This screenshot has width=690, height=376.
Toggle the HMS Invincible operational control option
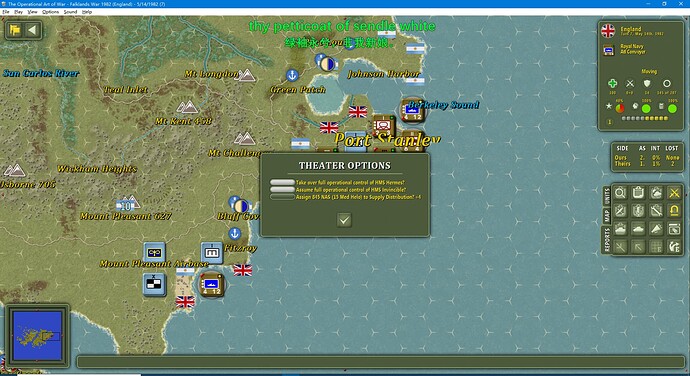[x=282, y=190]
